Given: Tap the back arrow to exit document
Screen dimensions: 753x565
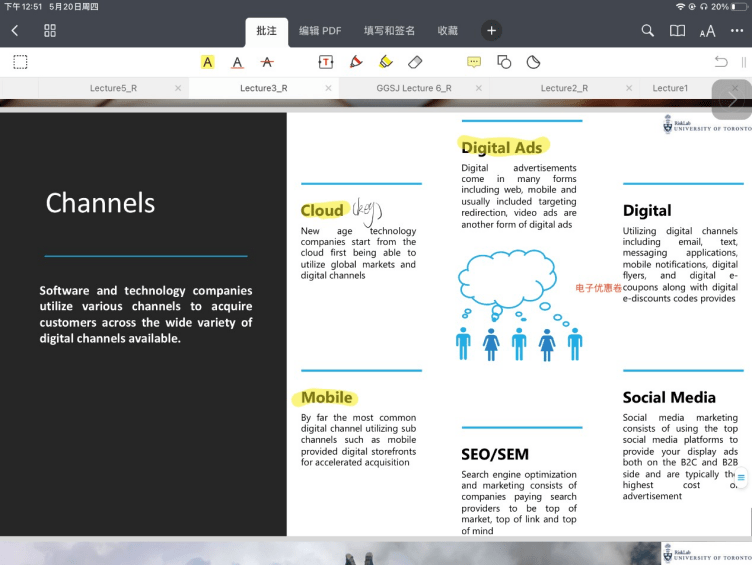Looking at the screenshot, I should click(15, 31).
